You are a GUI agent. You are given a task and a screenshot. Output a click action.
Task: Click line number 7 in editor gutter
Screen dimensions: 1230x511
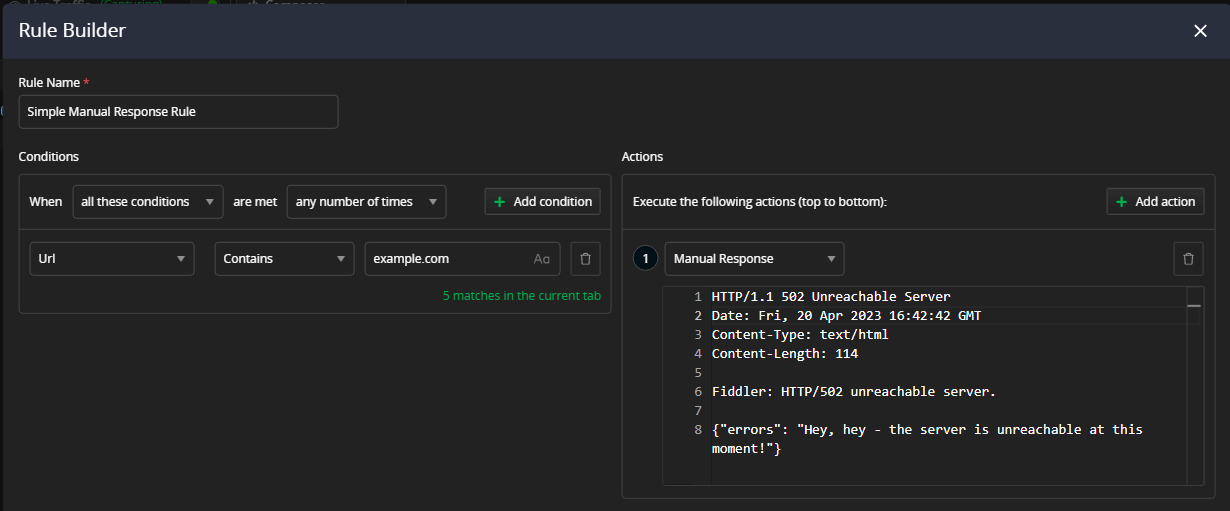click(697, 411)
